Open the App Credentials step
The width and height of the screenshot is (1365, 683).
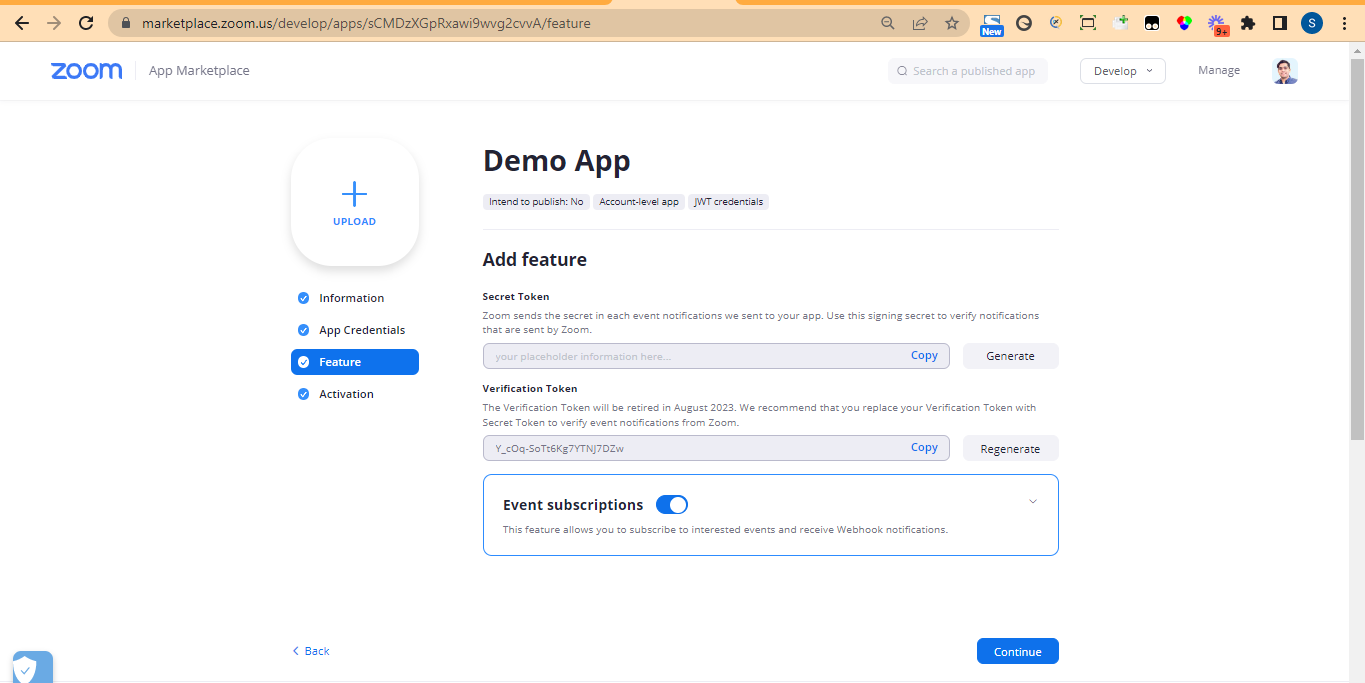361,330
